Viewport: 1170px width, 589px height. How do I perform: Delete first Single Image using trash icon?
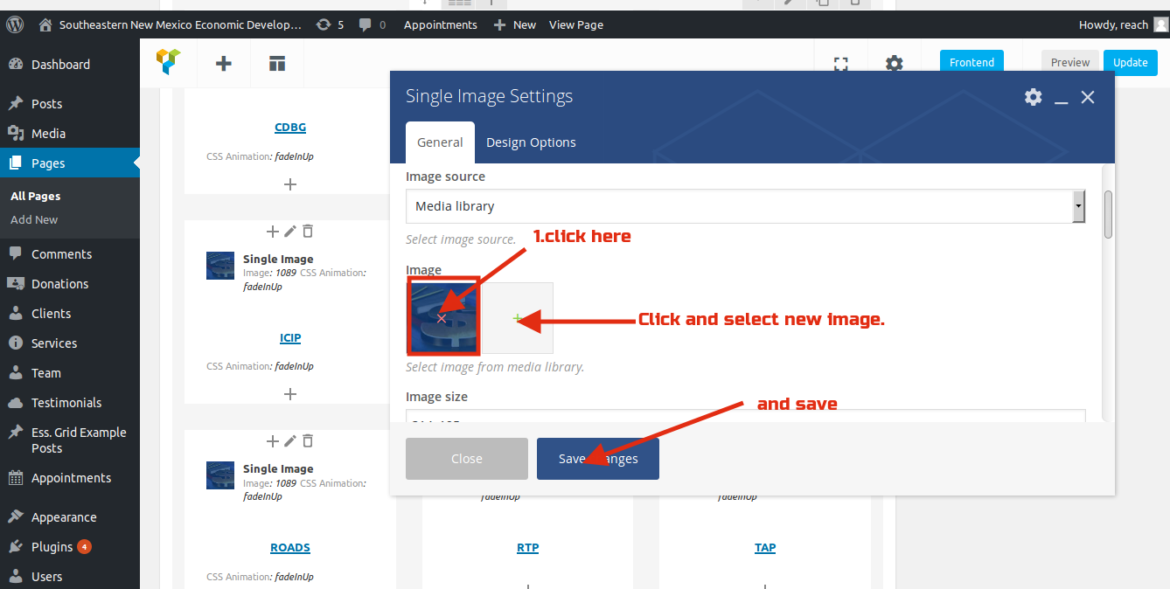[308, 231]
